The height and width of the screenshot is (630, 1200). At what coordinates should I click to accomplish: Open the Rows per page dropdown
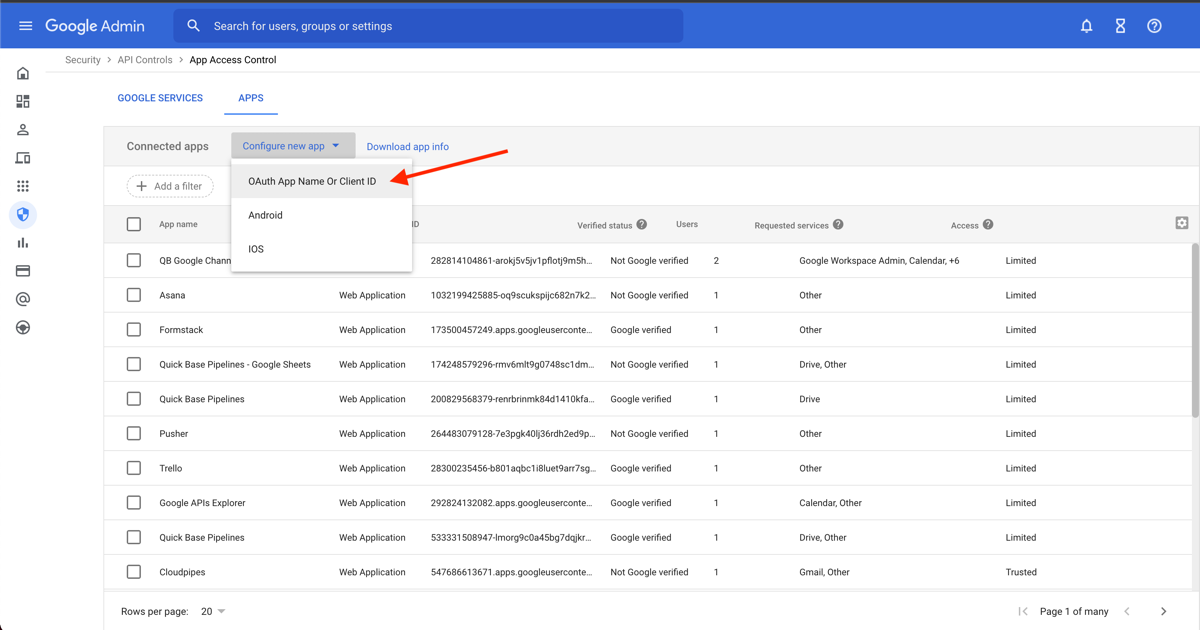[x=213, y=611]
